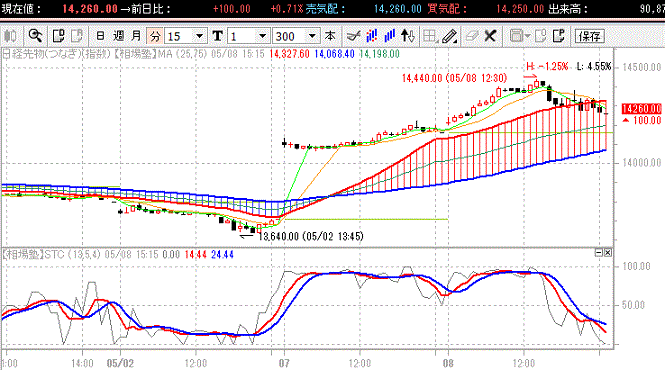Open the 300 bars count dropdown
Image resolution: width=665 pixels, height=370 pixels.
coord(313,36)
